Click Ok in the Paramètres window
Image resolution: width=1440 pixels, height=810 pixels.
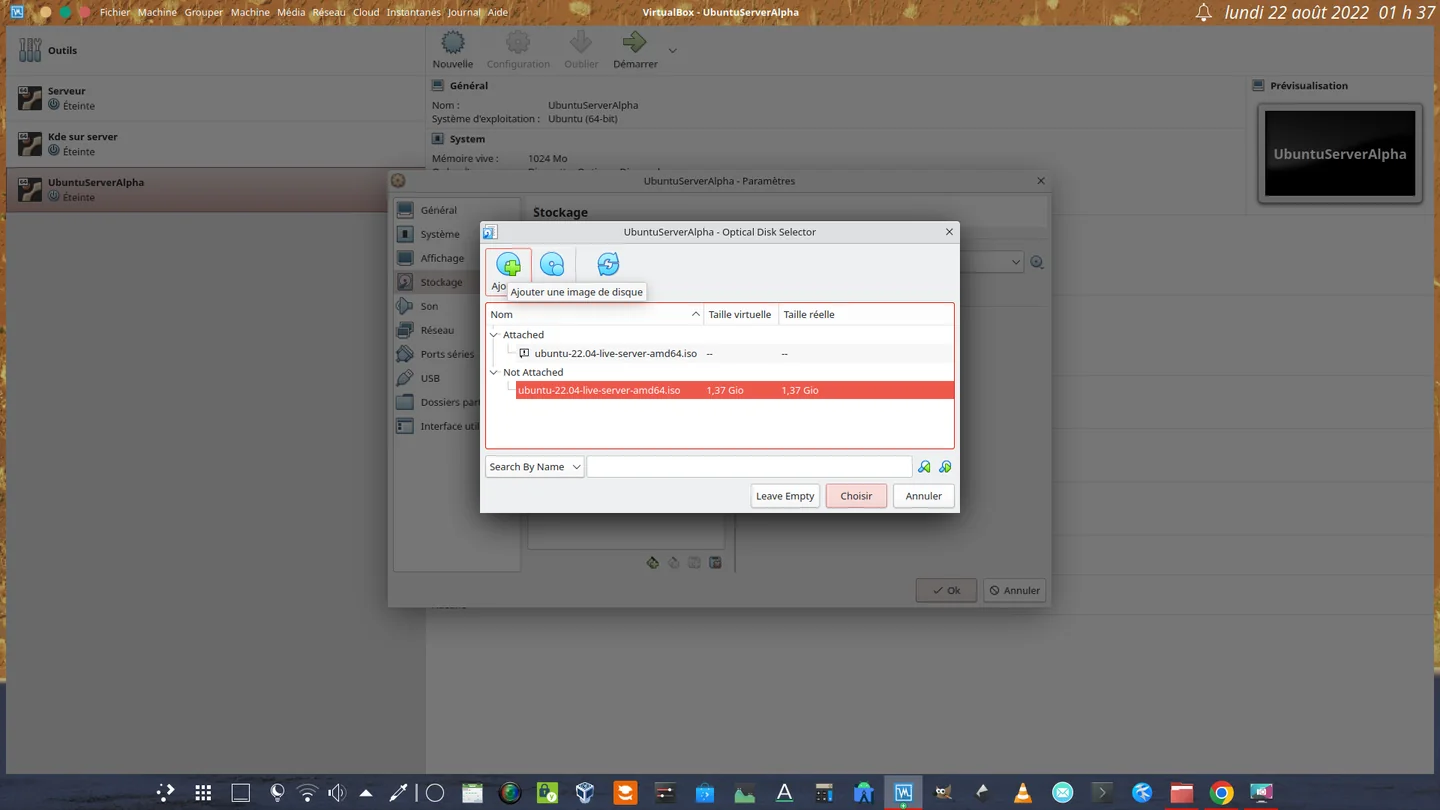click(x=946, y=590)
